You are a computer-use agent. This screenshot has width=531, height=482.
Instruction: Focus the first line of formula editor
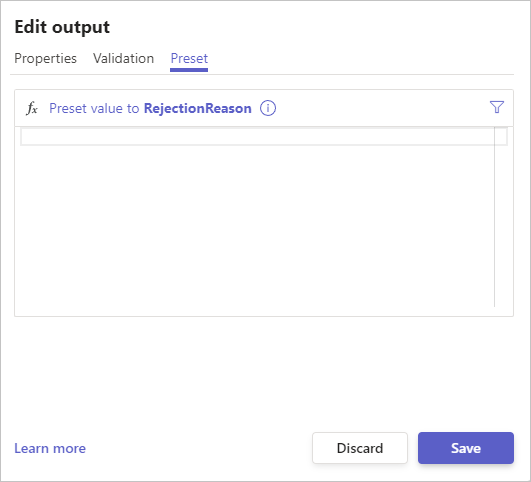[x=257, y=137]
